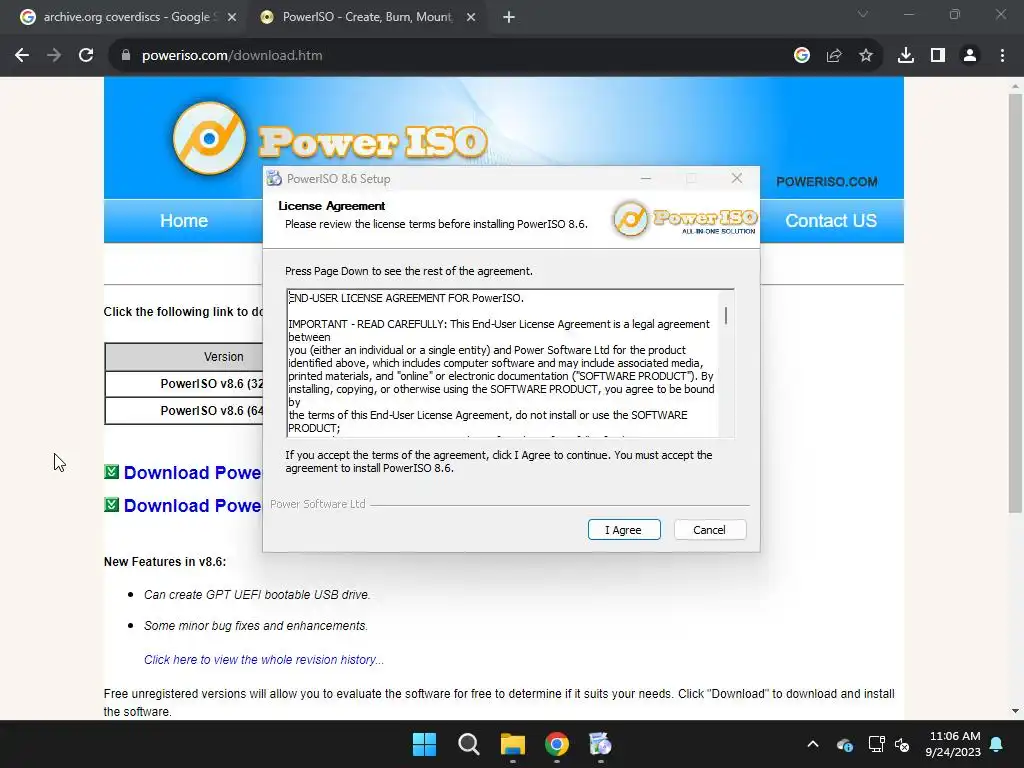
Task: Click the first Download PowerISO link
Action: pyautogui.click(x=192, y=473)
